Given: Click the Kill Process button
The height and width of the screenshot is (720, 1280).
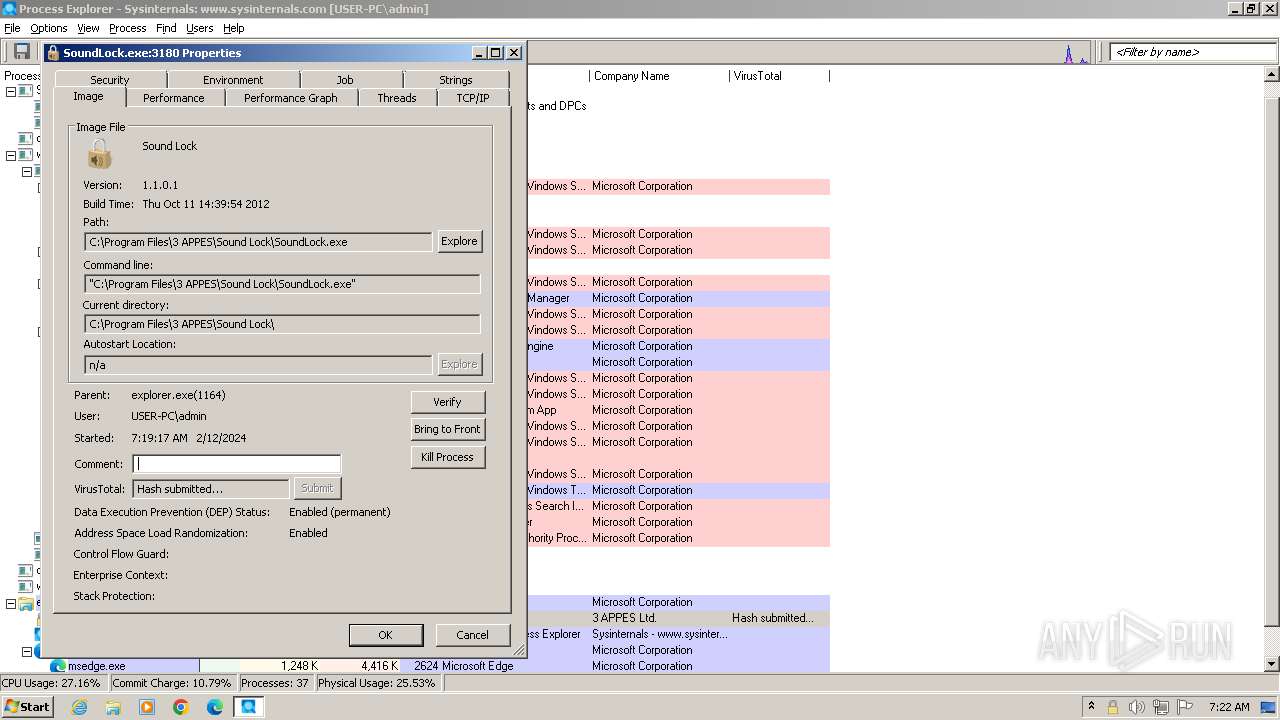Looking at the screenshot, I should click(448, 457).
